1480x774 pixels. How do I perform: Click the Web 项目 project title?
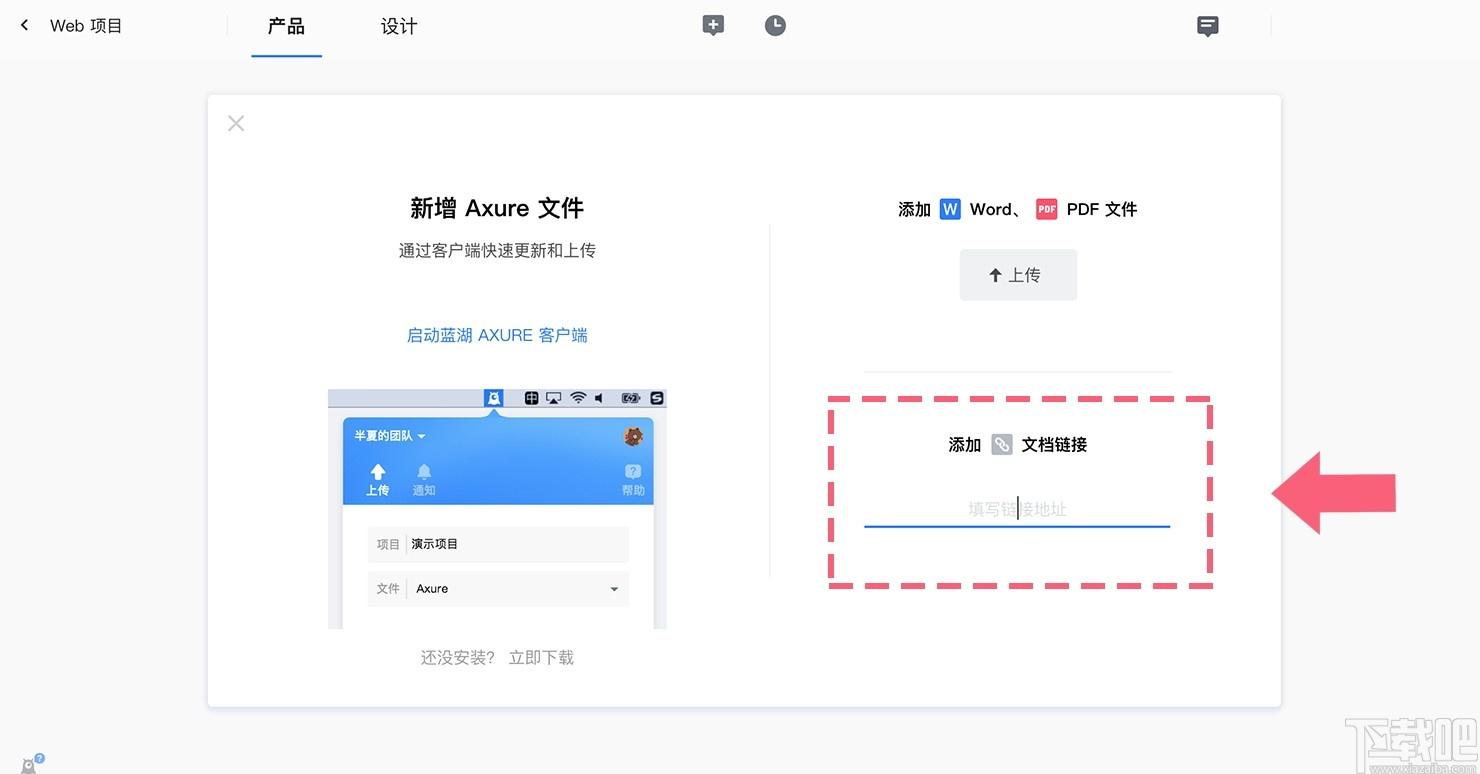click(x=86, y=26)
